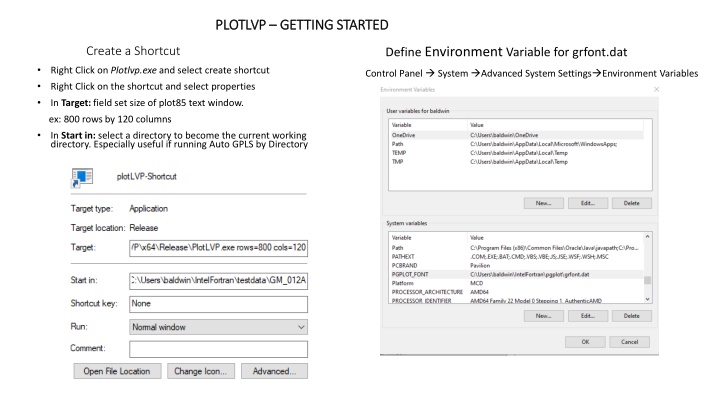Close the Environment Variables dialog
720x405 pixels.
pyautogui.click(x=656, y=90)
